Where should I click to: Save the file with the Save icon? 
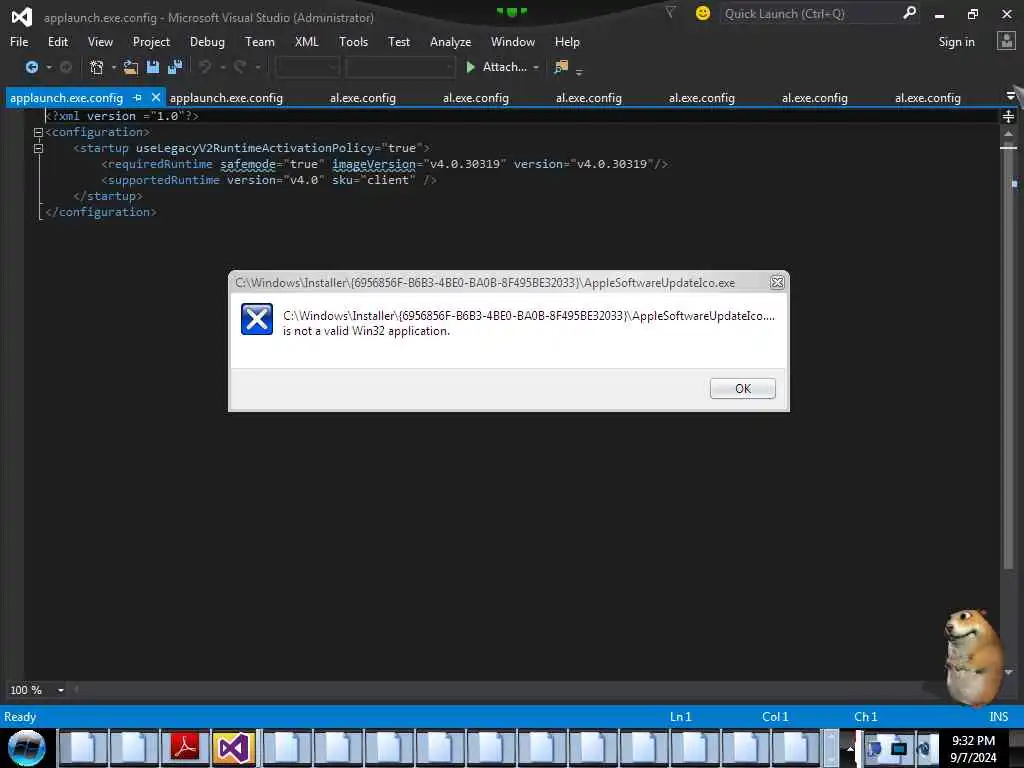(x=153, y=67)
